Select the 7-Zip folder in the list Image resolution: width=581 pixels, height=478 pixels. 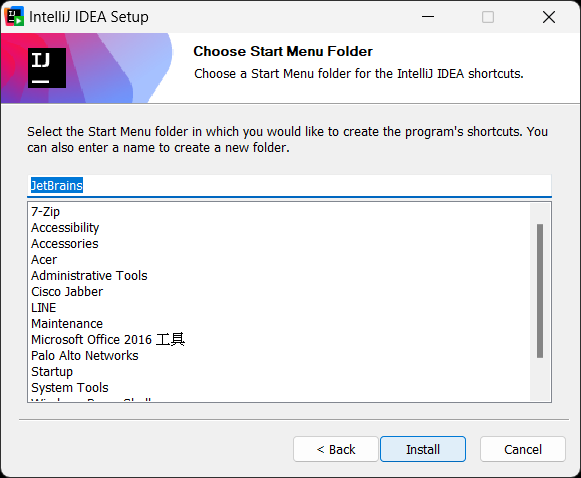46,212
